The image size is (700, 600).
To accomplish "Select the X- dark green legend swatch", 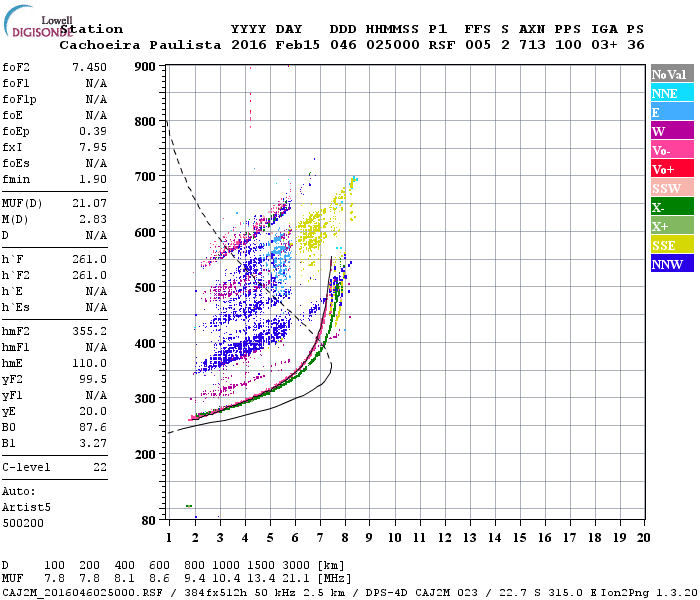I will coord(672,207).
